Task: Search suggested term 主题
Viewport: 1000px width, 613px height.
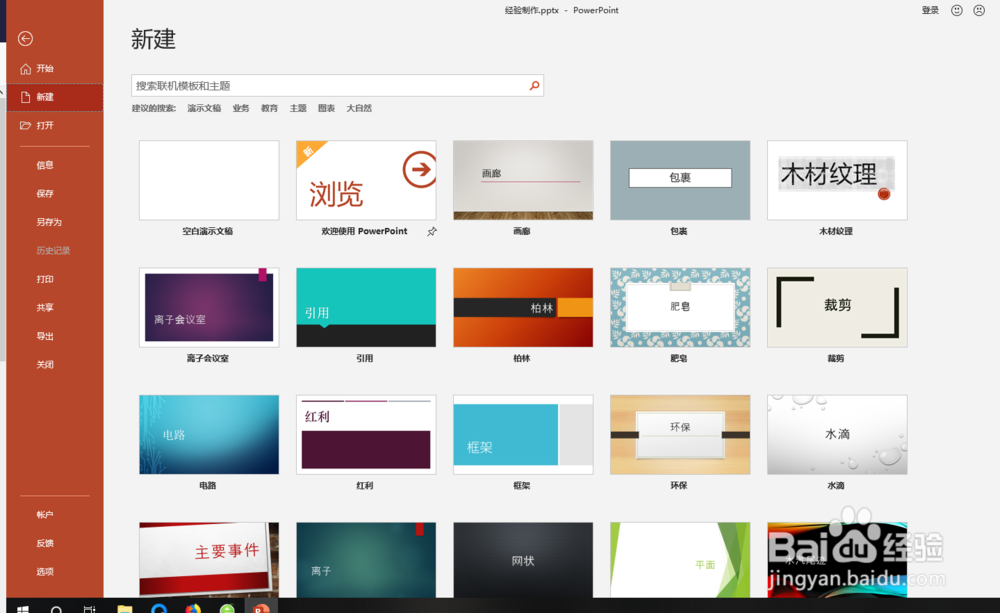Action: pos(298,108)
